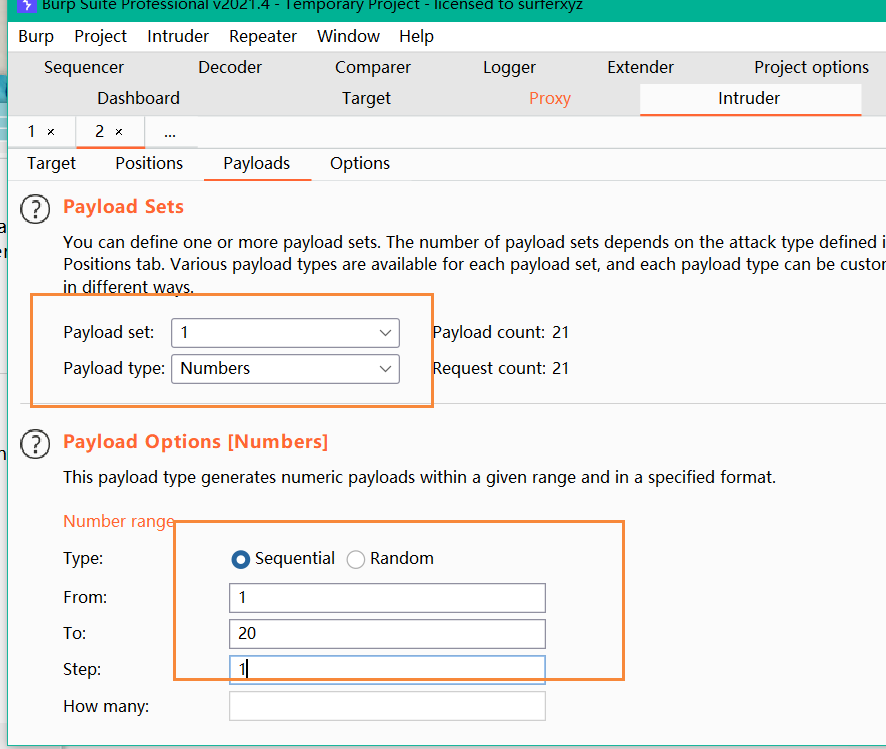Select the main Intruder tool tab
The image size is (886, 749).
pos(749,98)
